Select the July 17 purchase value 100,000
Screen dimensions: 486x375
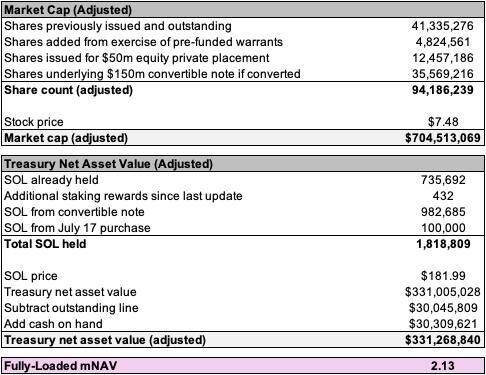pos(443,228)
